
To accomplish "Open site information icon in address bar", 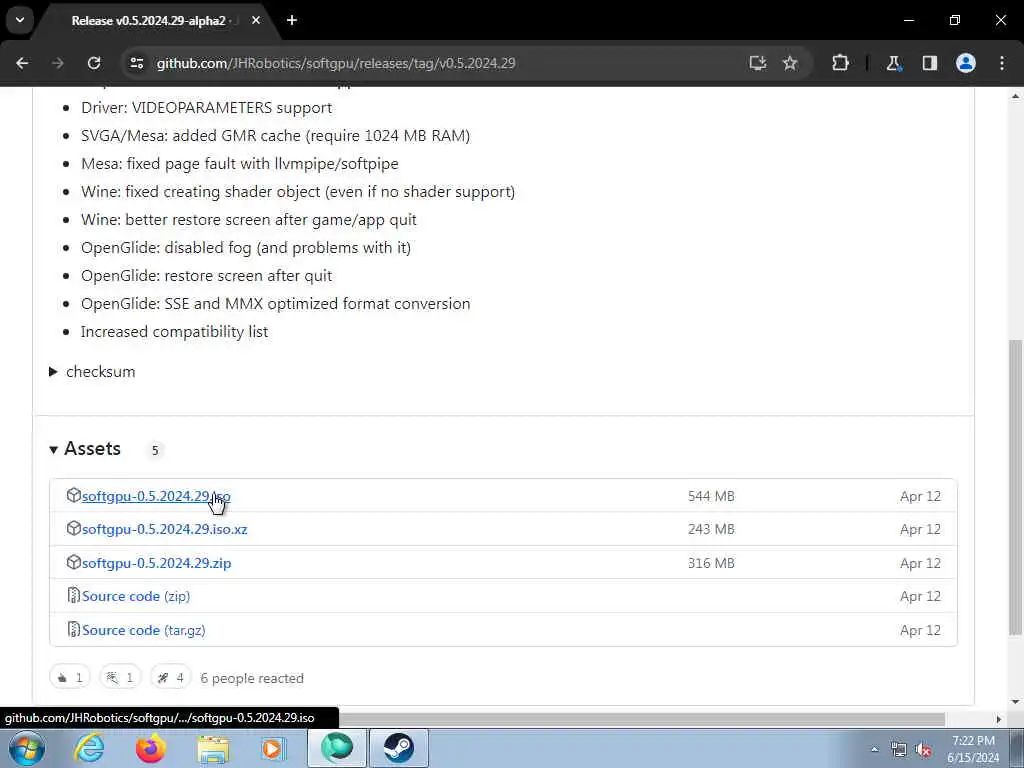I will [136, 63].
